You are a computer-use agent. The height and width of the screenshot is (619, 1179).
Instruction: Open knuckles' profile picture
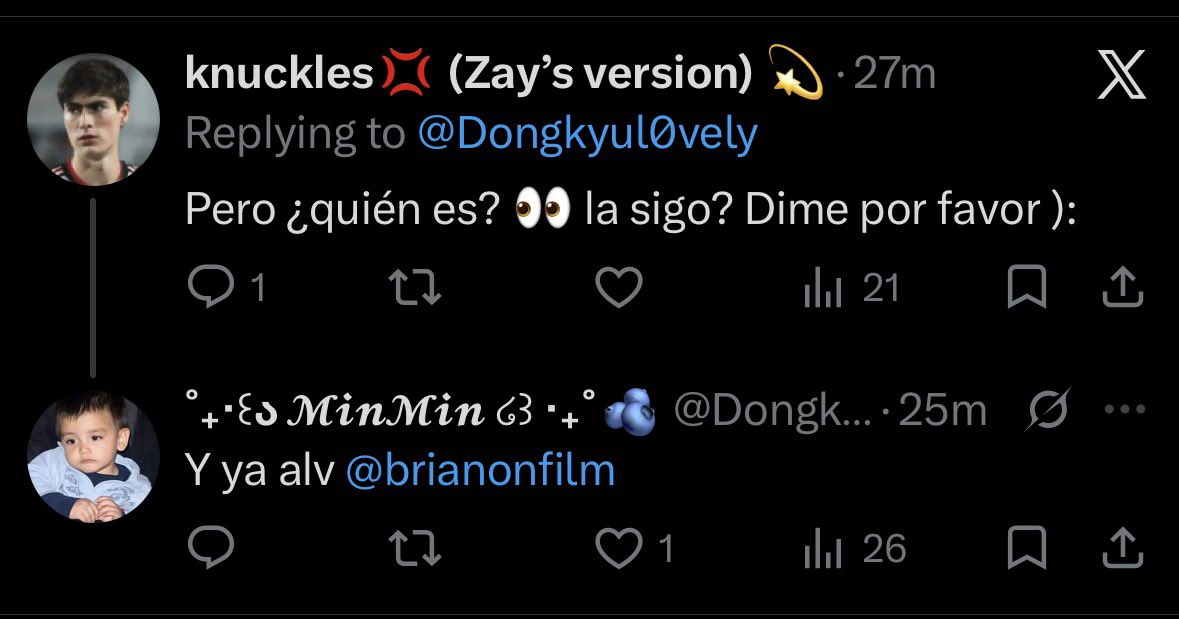point(93,120)
